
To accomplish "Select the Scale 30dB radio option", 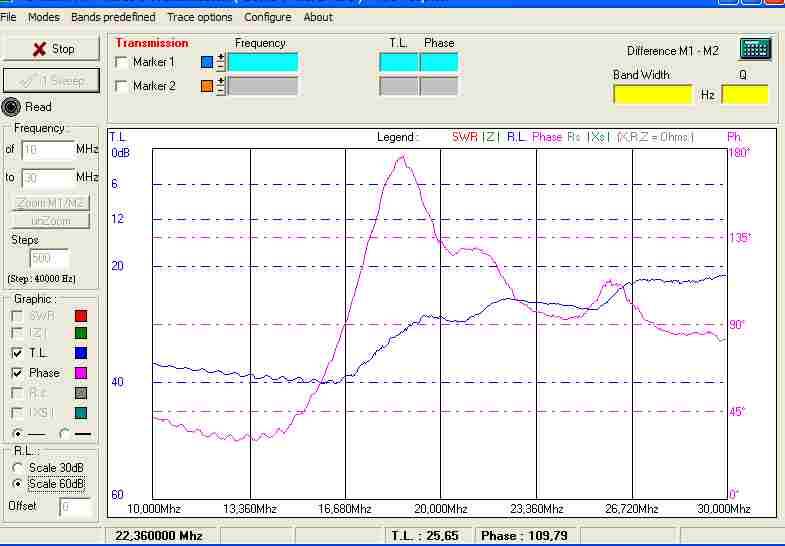I will pyautogui.click(x=17, y=467).
